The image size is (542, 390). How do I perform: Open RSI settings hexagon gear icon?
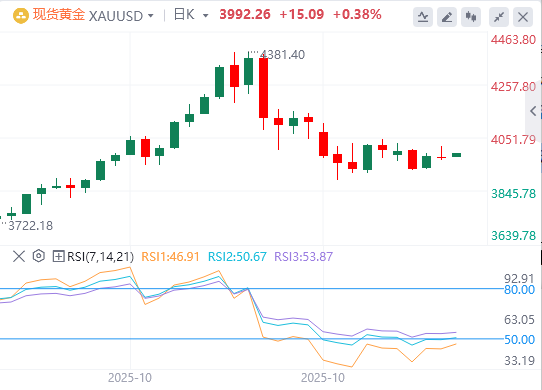[x=39, y=256]
